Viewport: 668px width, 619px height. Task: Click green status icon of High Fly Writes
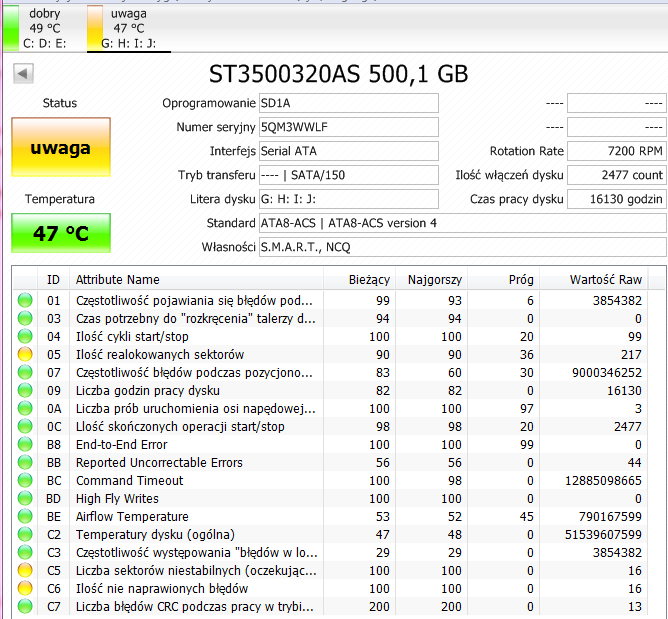25,498
